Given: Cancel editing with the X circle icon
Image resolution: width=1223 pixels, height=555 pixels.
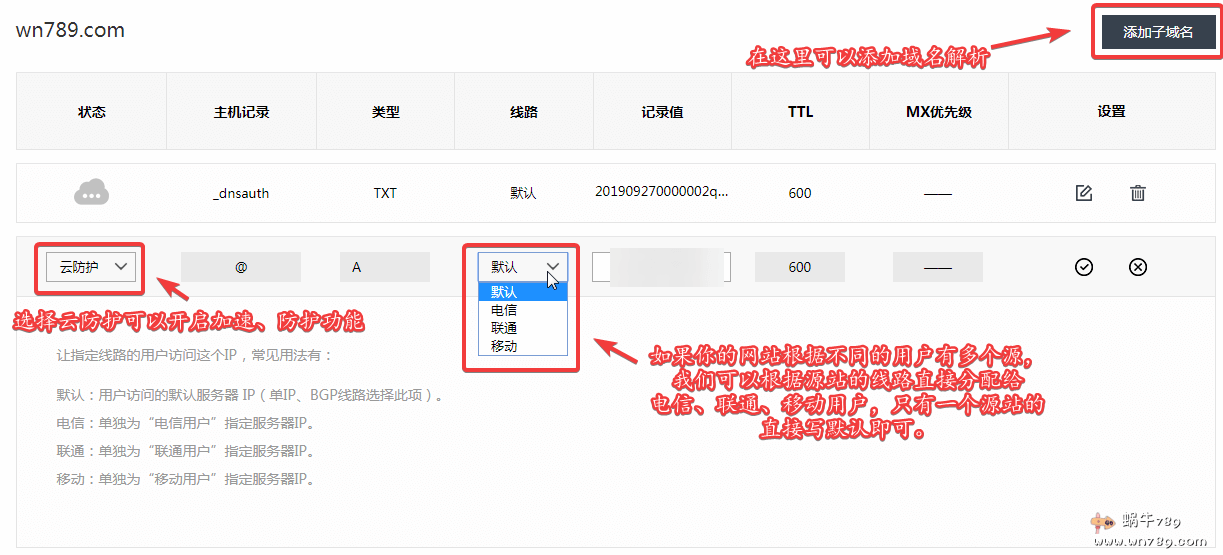Looking at the screenshot, I should coord(1137,267).
